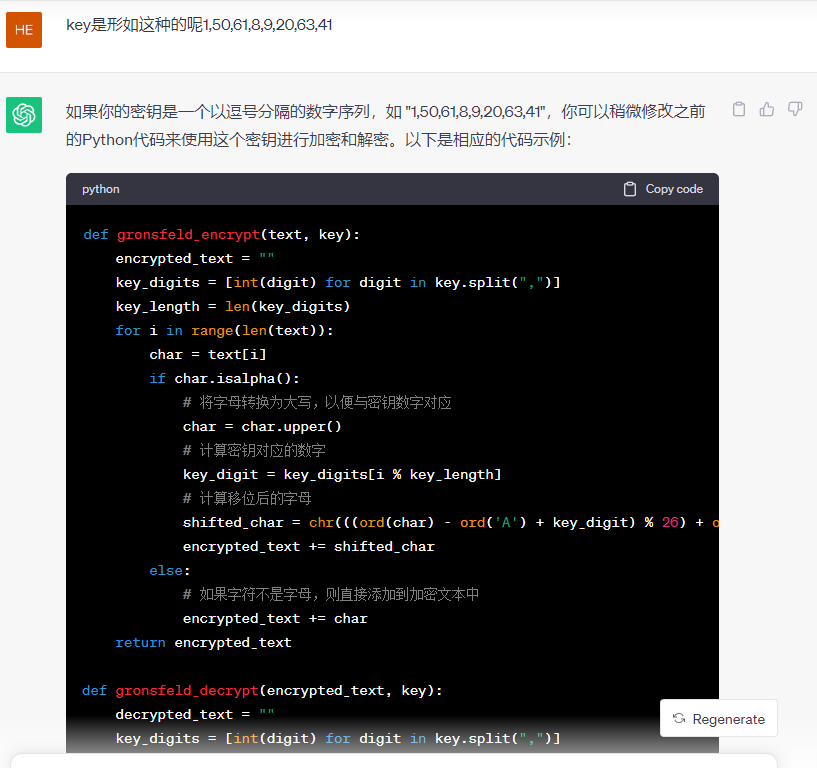Click the circular arrow icon in Regenerate
Screen dimensions: 817x768
[679, 719]
